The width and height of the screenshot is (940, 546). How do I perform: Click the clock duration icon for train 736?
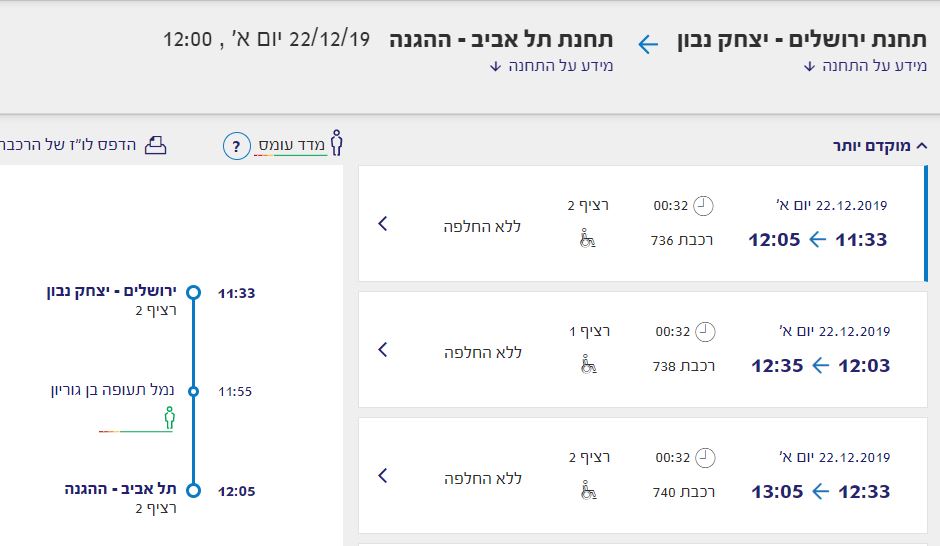(704, 206)
